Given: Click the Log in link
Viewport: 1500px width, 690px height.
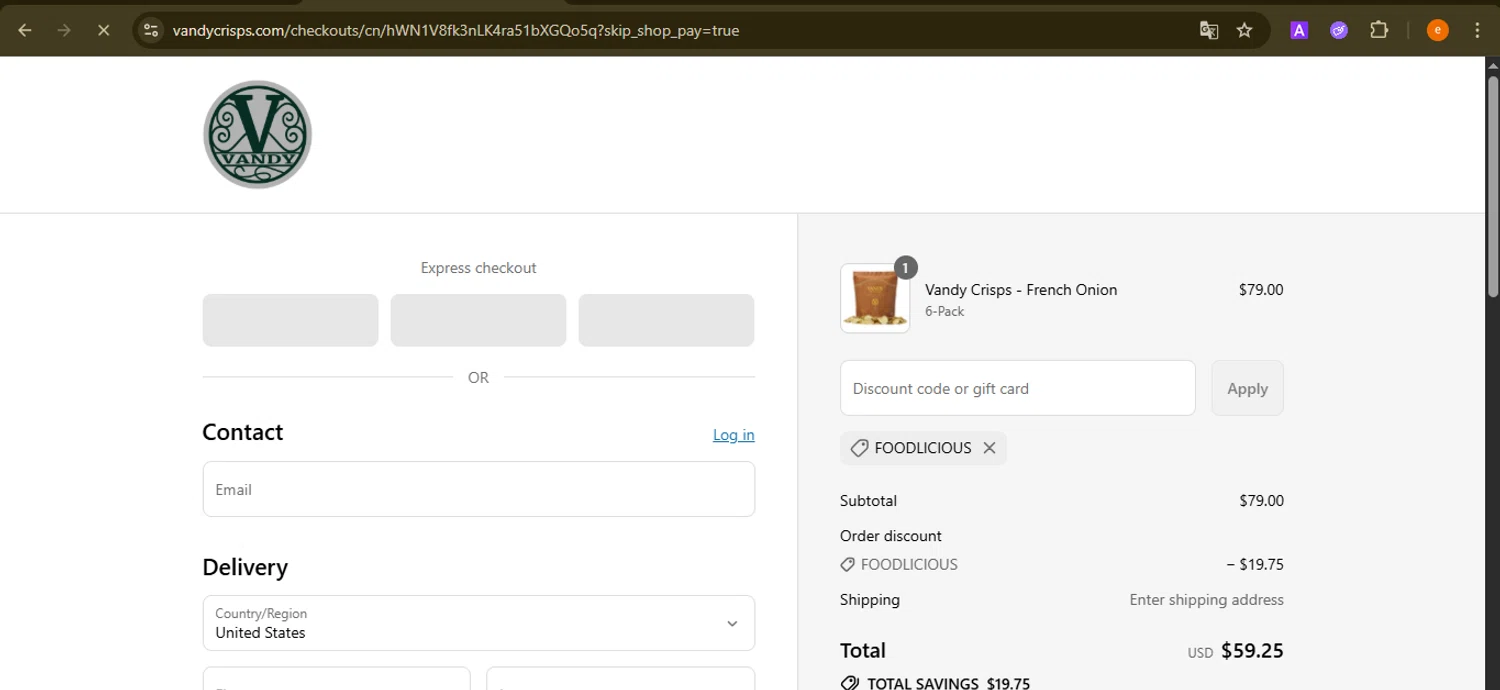Looking at the screenshot, I should tap(733, 435).
